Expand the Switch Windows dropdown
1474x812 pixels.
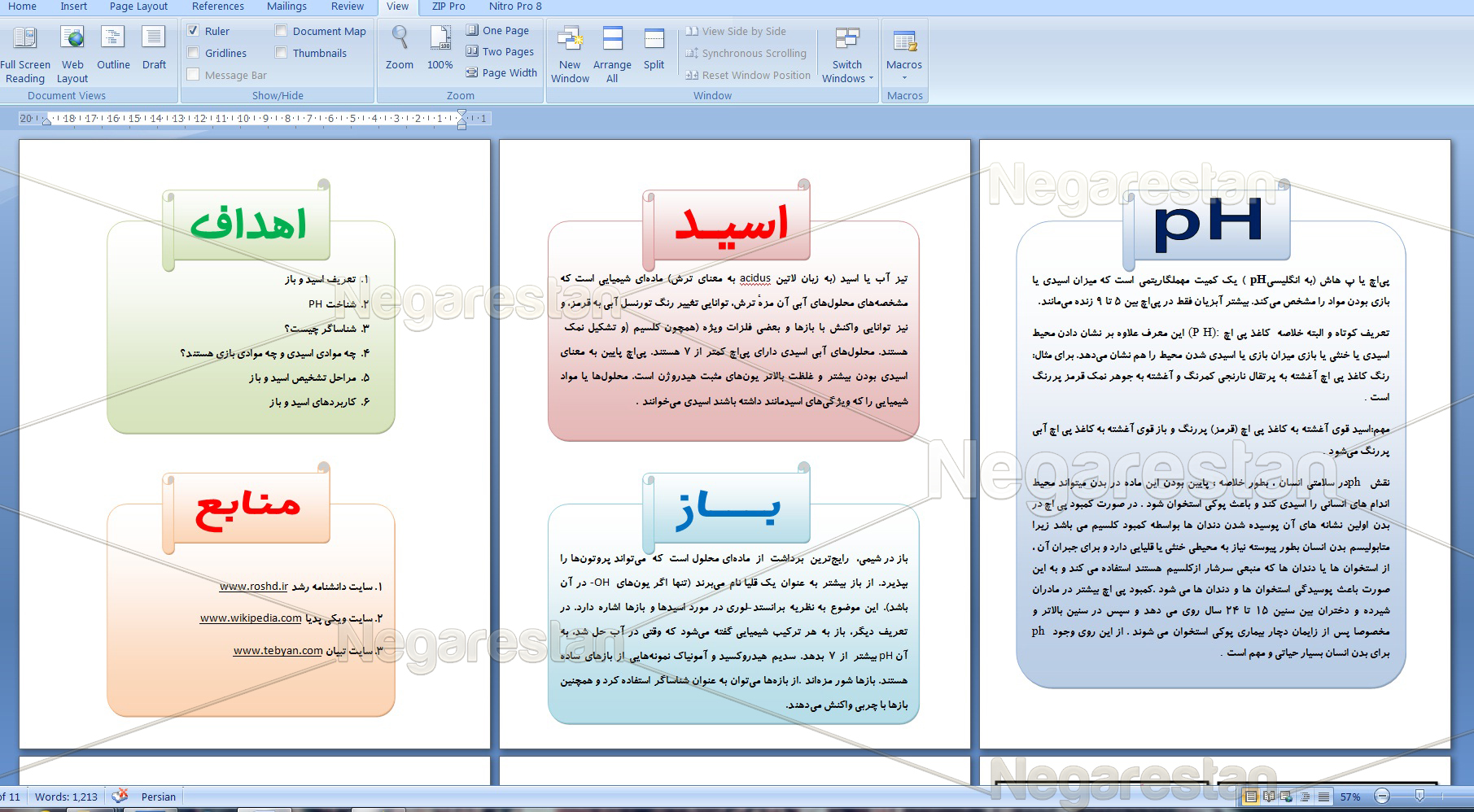[x=847, y=78]
